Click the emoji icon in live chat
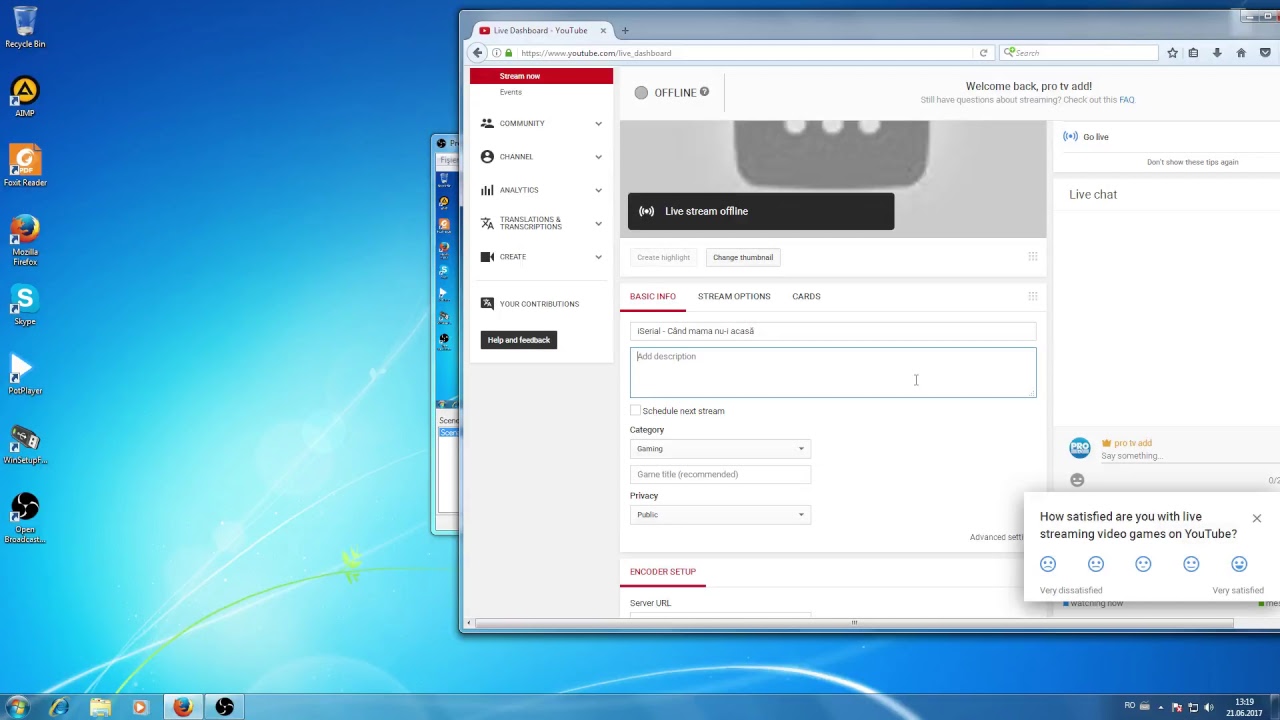This screenshot has width=1280, height=720. coord(1077,480)
